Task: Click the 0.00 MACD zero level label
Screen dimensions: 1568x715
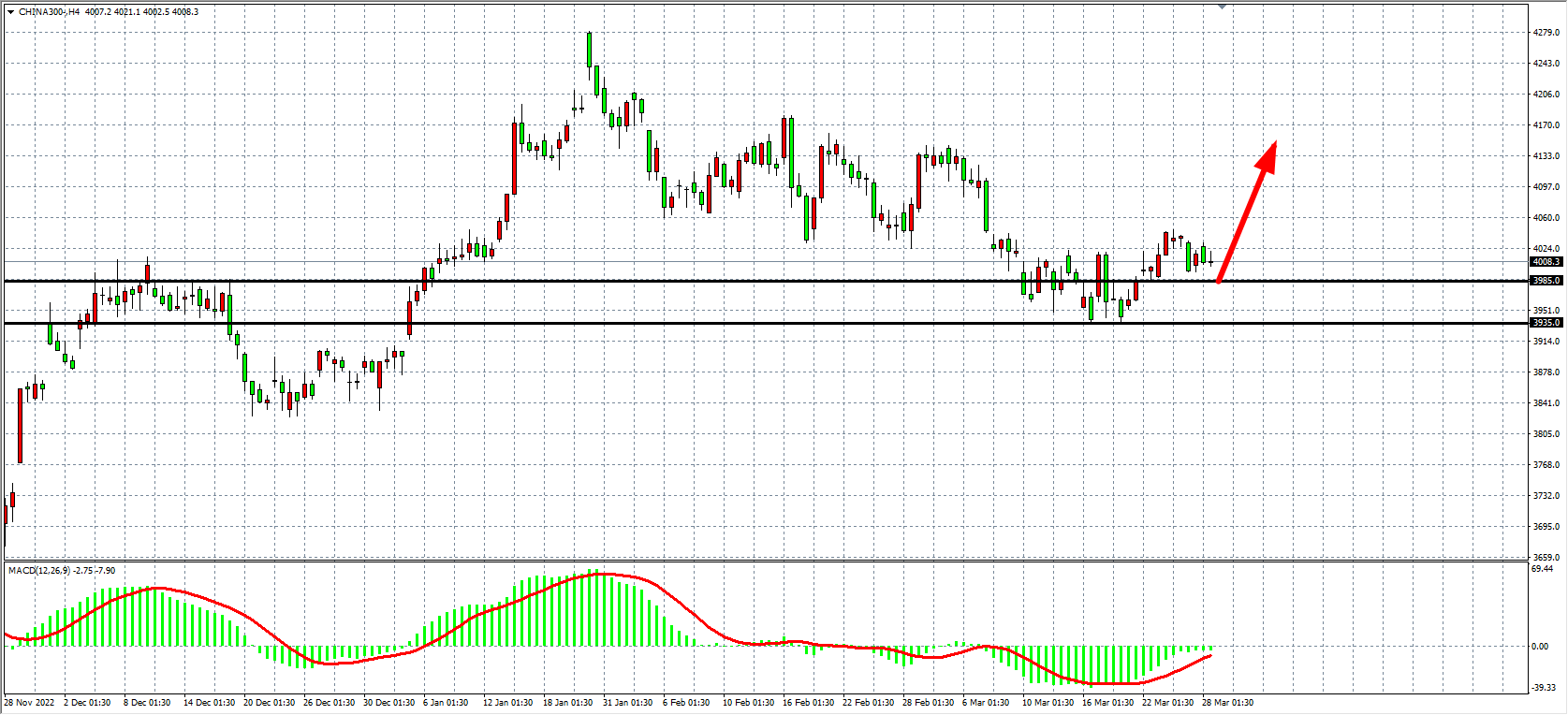Action: 1540,647
